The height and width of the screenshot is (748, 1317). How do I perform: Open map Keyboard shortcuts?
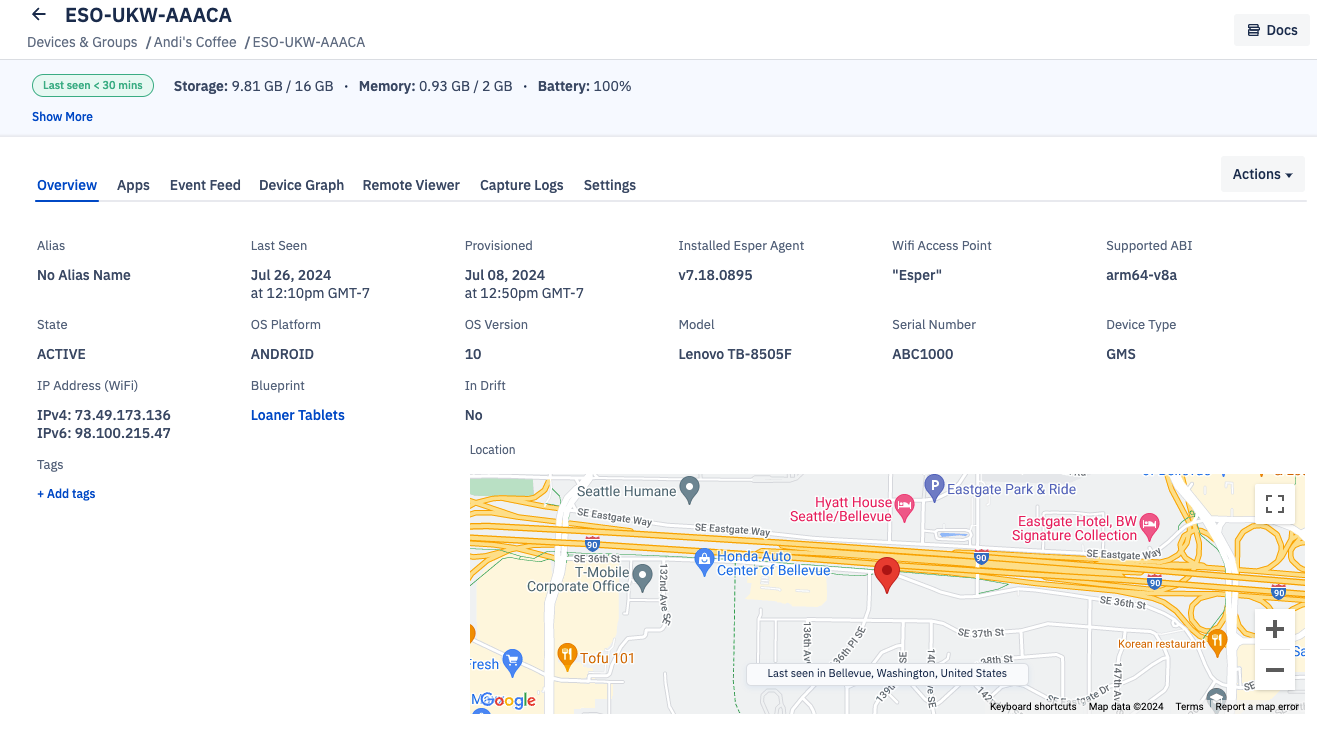tap(1033, 706)
